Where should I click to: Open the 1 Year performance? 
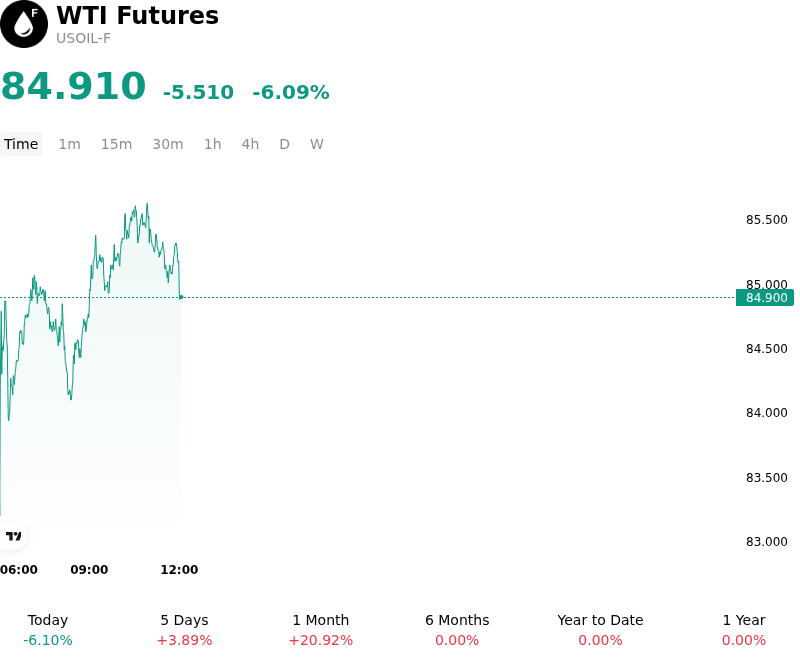point(744,630)
